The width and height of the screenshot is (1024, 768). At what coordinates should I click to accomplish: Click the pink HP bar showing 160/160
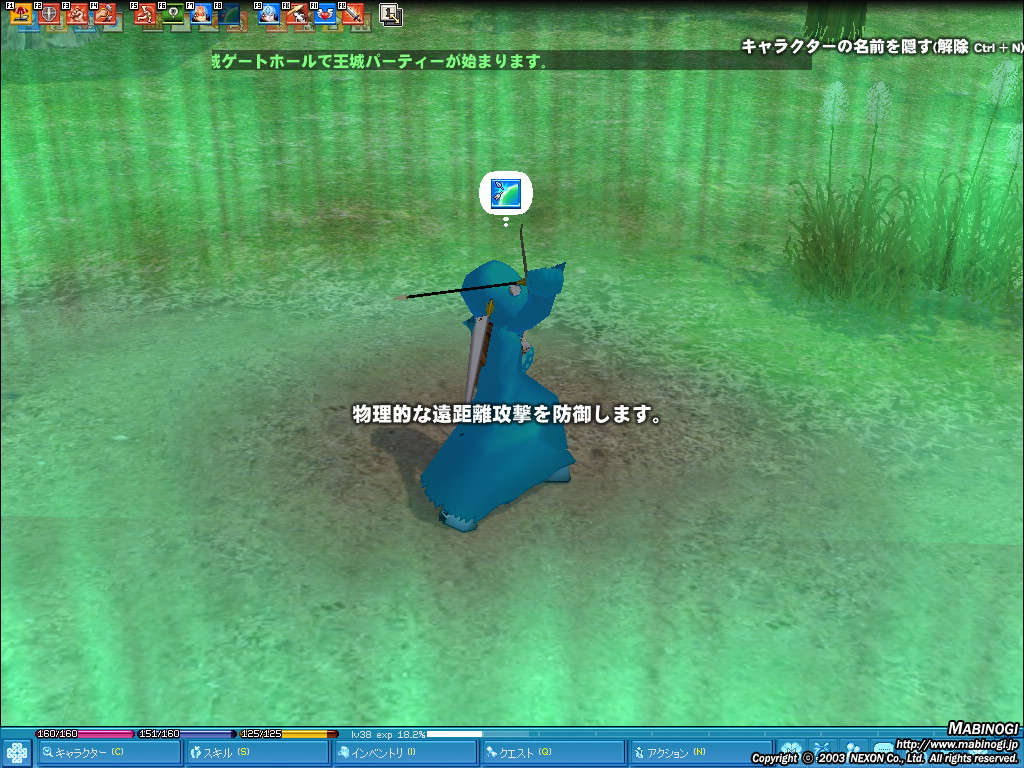(x=84, y=734)
